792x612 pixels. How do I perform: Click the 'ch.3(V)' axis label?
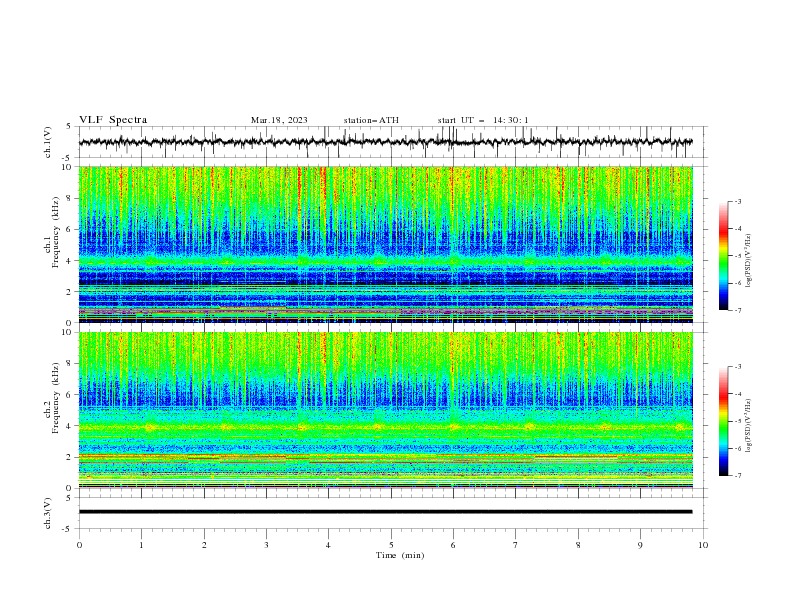tap(48, 514)
